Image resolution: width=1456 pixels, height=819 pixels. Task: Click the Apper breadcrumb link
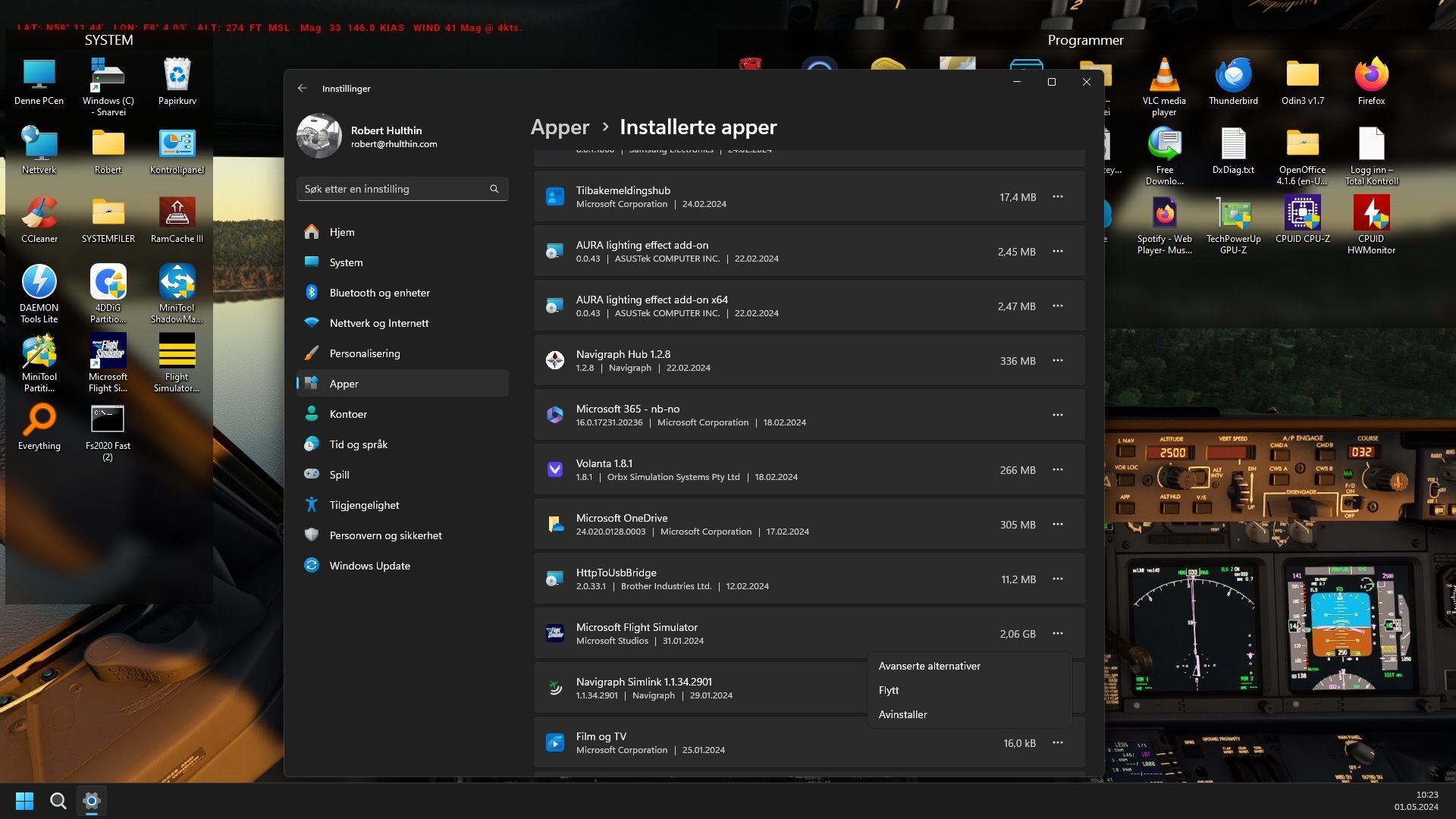click(560, 127)
